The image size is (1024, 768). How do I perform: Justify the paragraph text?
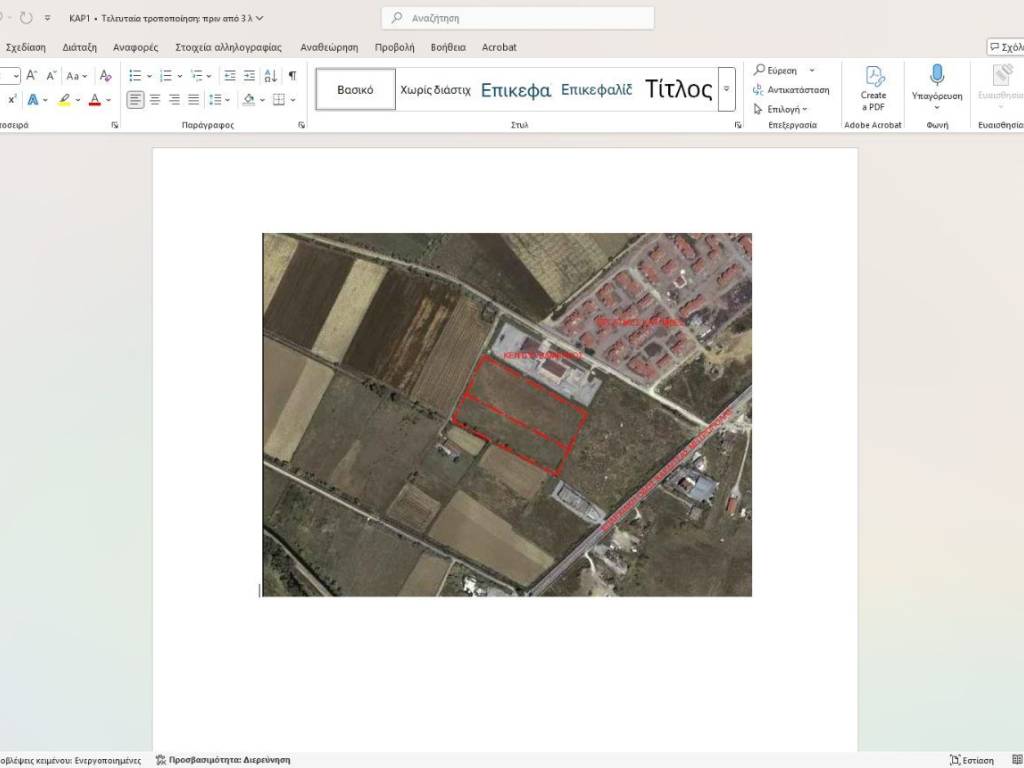tap(193, 100)
